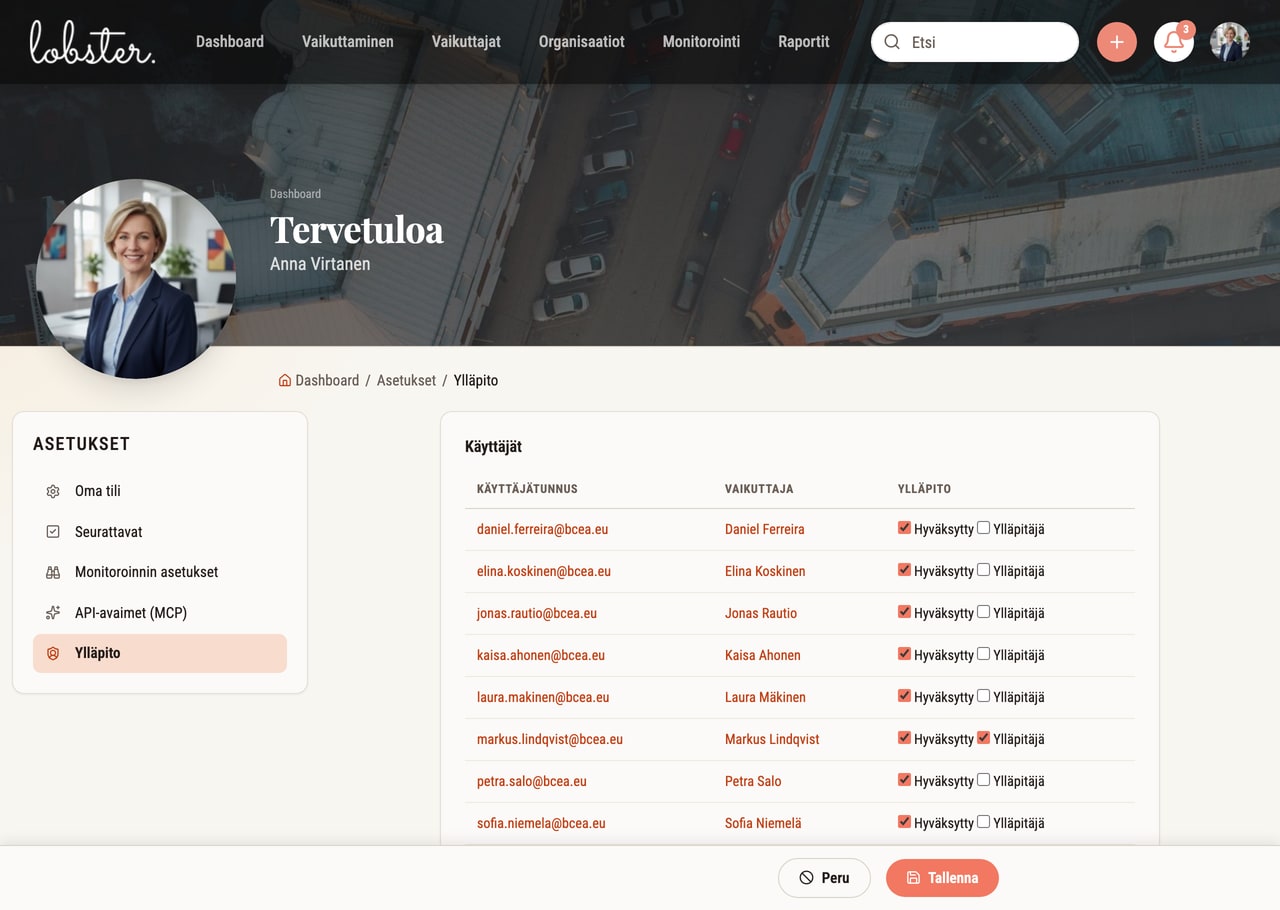The height and width of the screenshot is (910, 1280).
Task: Open Petra Salo influencer link
Action: [753, 781]
